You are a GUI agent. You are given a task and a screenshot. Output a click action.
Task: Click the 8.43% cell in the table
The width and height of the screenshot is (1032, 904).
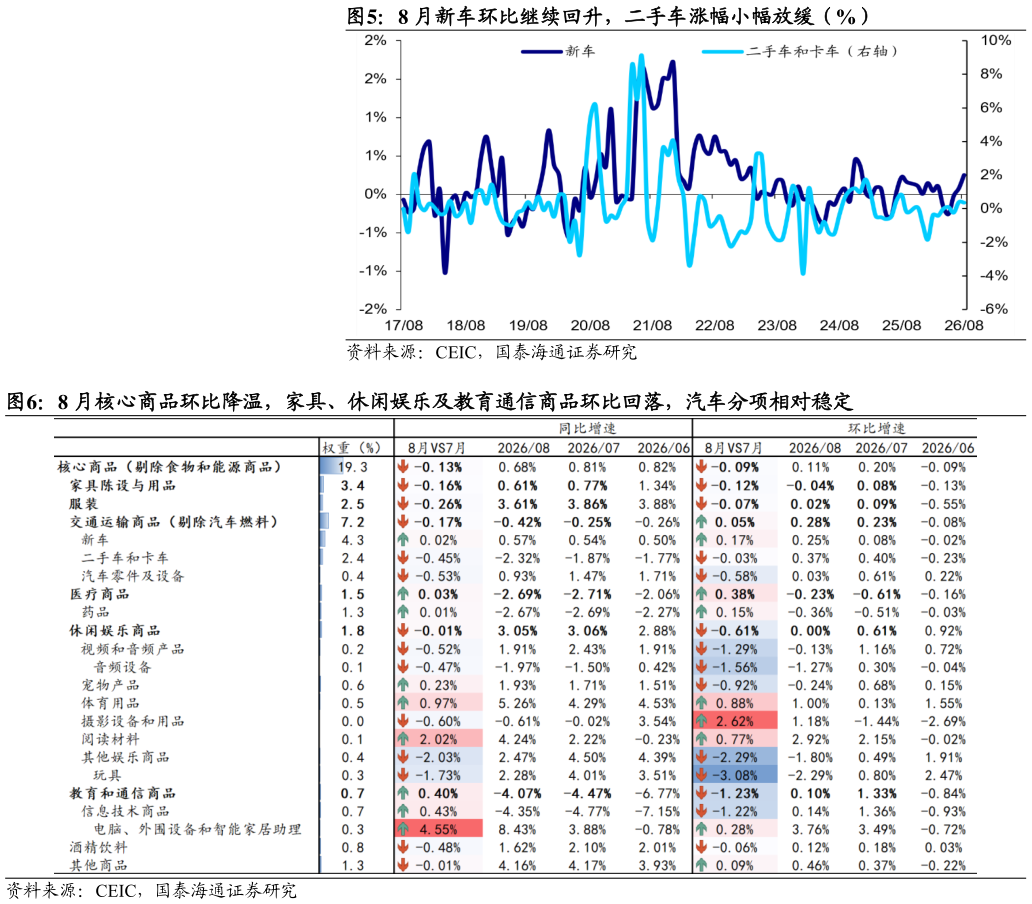[517, 829]
